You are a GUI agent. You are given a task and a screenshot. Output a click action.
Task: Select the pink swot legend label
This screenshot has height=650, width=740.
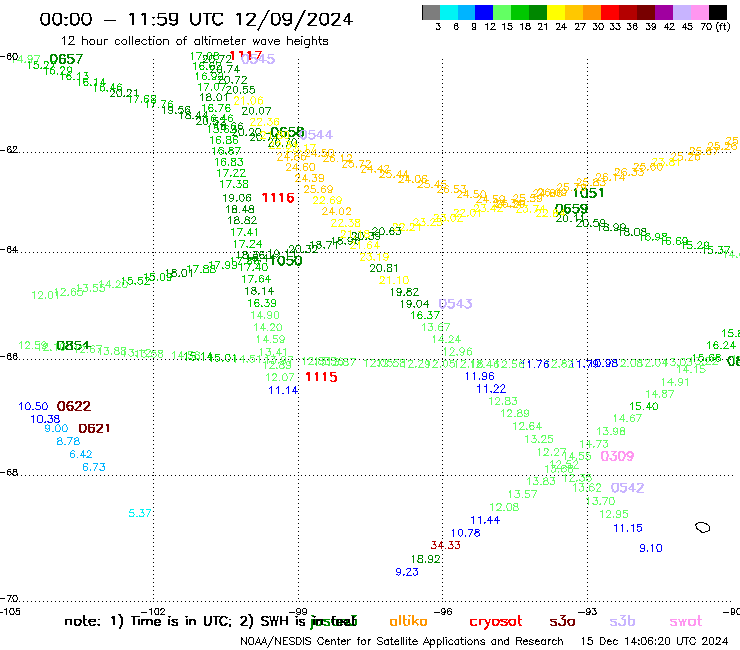click(686, 622)
